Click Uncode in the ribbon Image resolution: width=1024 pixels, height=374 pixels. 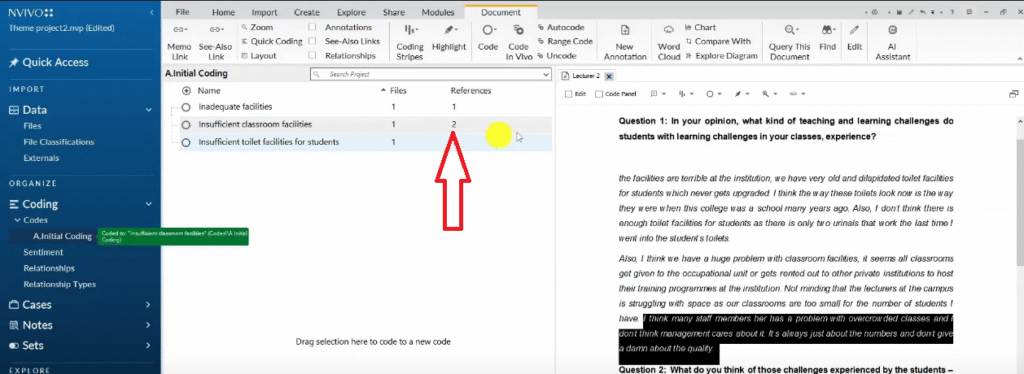557,56
